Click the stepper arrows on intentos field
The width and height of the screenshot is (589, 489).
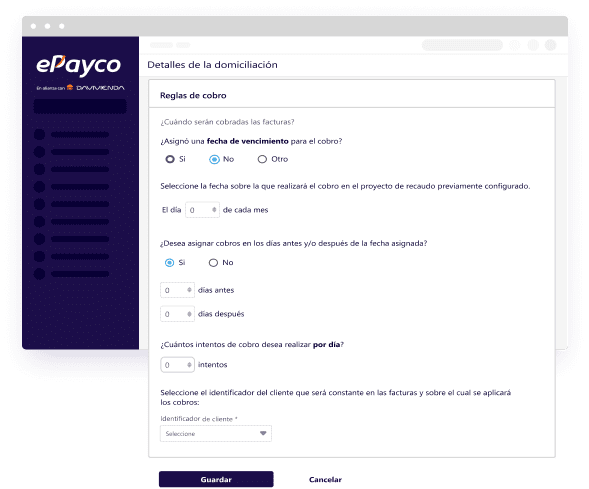(x=189, y=365)
